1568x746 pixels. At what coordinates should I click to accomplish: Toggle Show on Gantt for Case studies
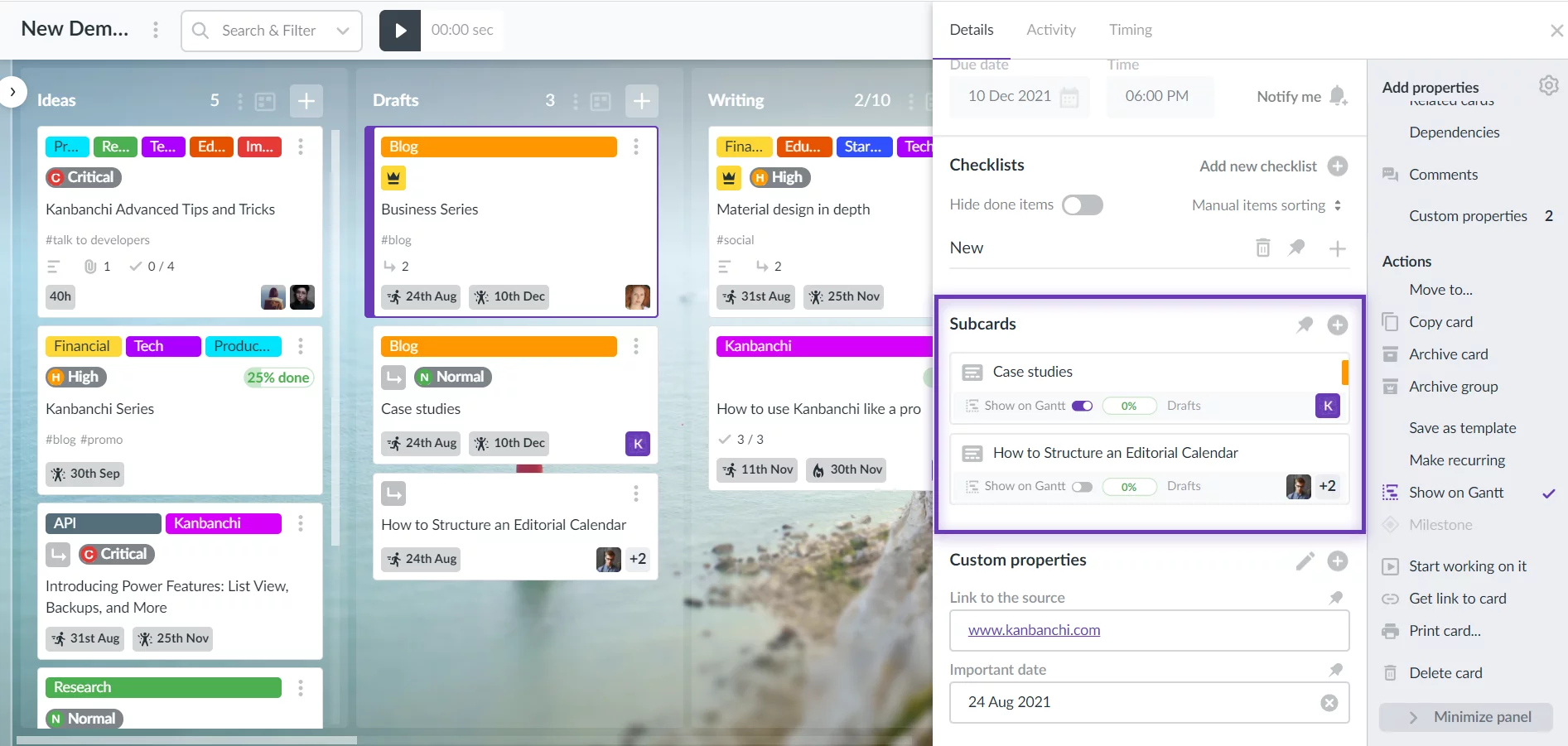click(1083, 406)
